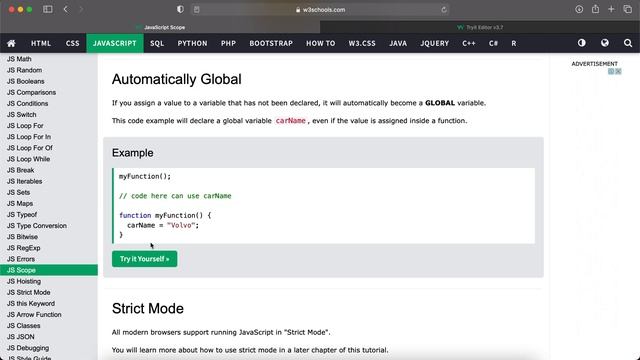The width and height of the screenshot is (640, 360).
Task: Open JS Debugging in sidebar
Action: (x=49, y=348)
